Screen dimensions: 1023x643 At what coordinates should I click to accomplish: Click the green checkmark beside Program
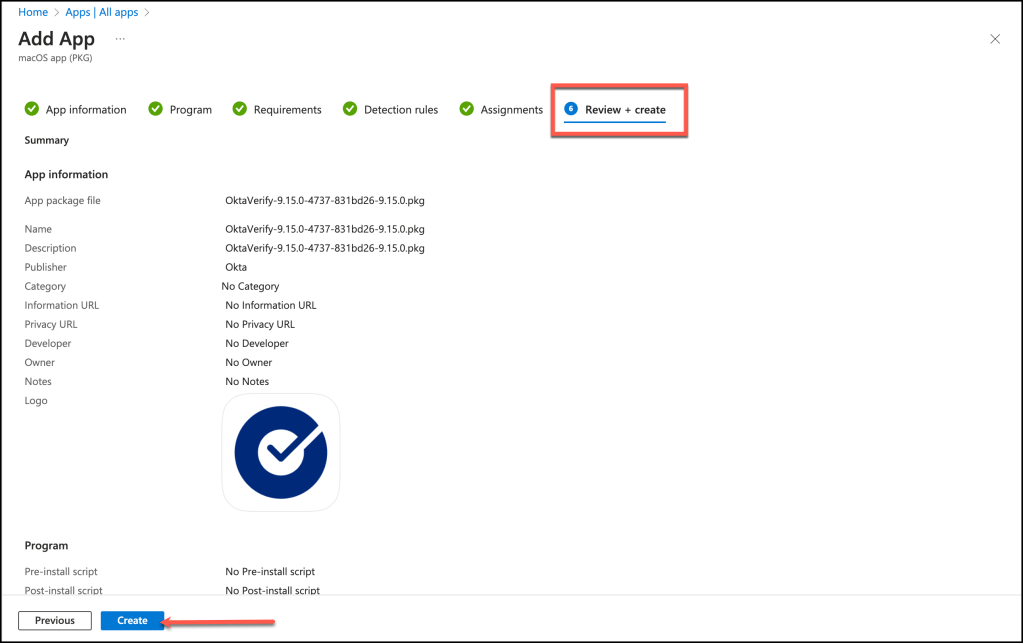coord(155,109)
